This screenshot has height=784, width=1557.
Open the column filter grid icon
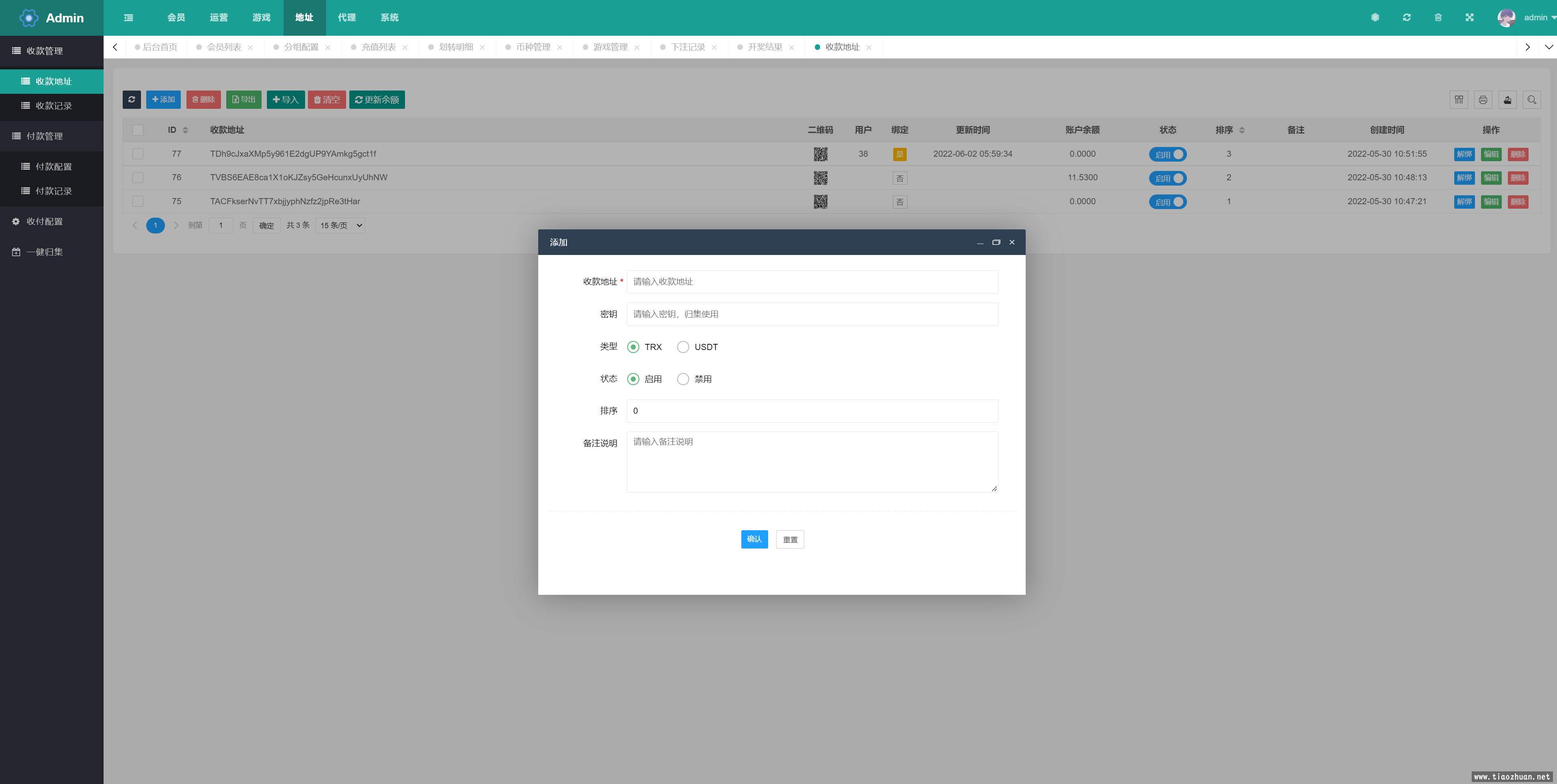1458,99
